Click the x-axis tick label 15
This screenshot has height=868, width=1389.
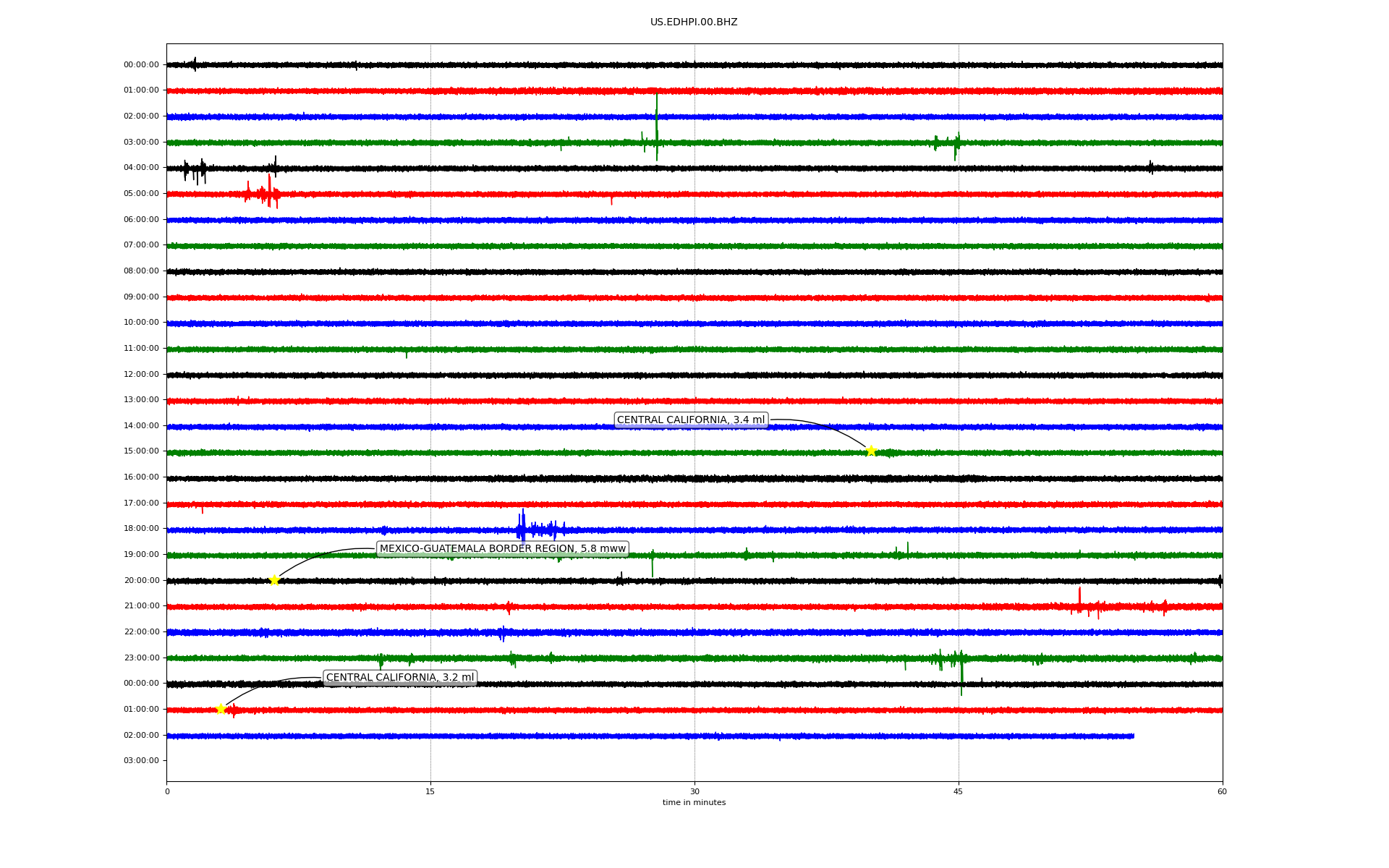430,791
